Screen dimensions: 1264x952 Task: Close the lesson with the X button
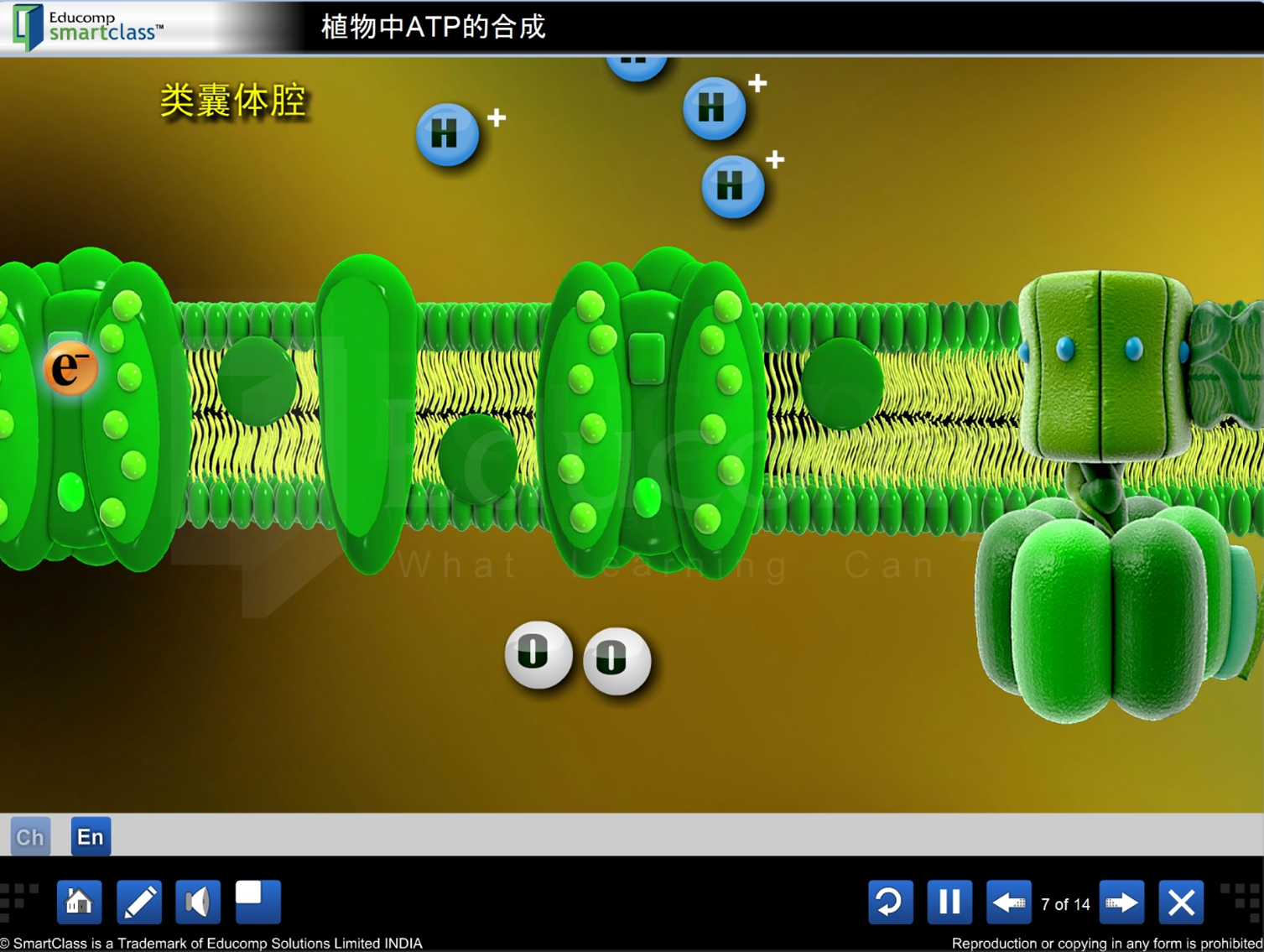(x=1181, y=903)
